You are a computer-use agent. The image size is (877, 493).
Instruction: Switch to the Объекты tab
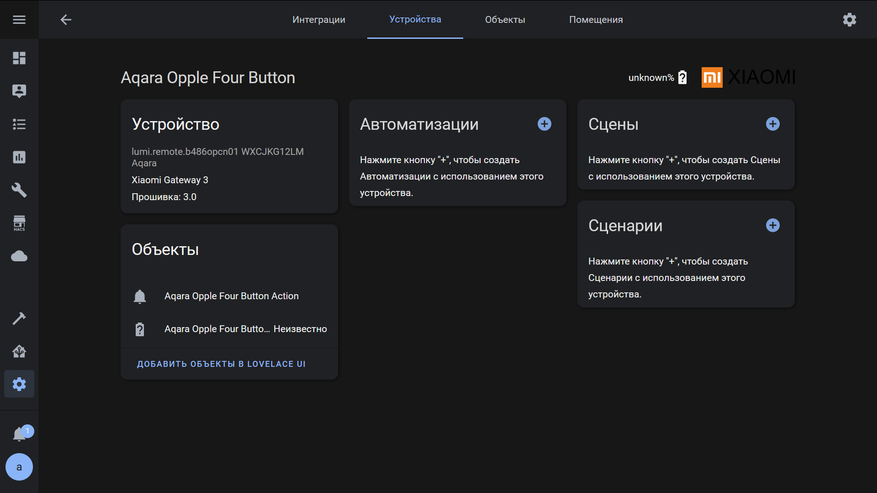pos(504,20)
